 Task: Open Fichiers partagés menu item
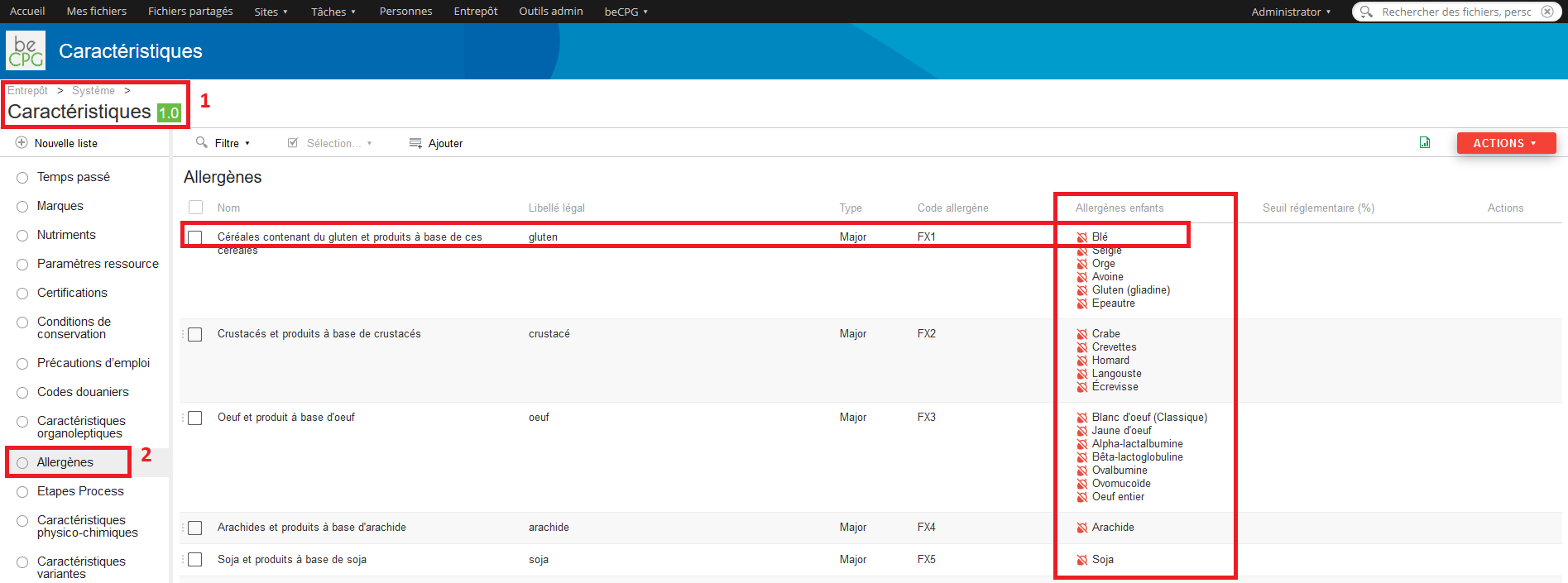click(x=190, y=12)
